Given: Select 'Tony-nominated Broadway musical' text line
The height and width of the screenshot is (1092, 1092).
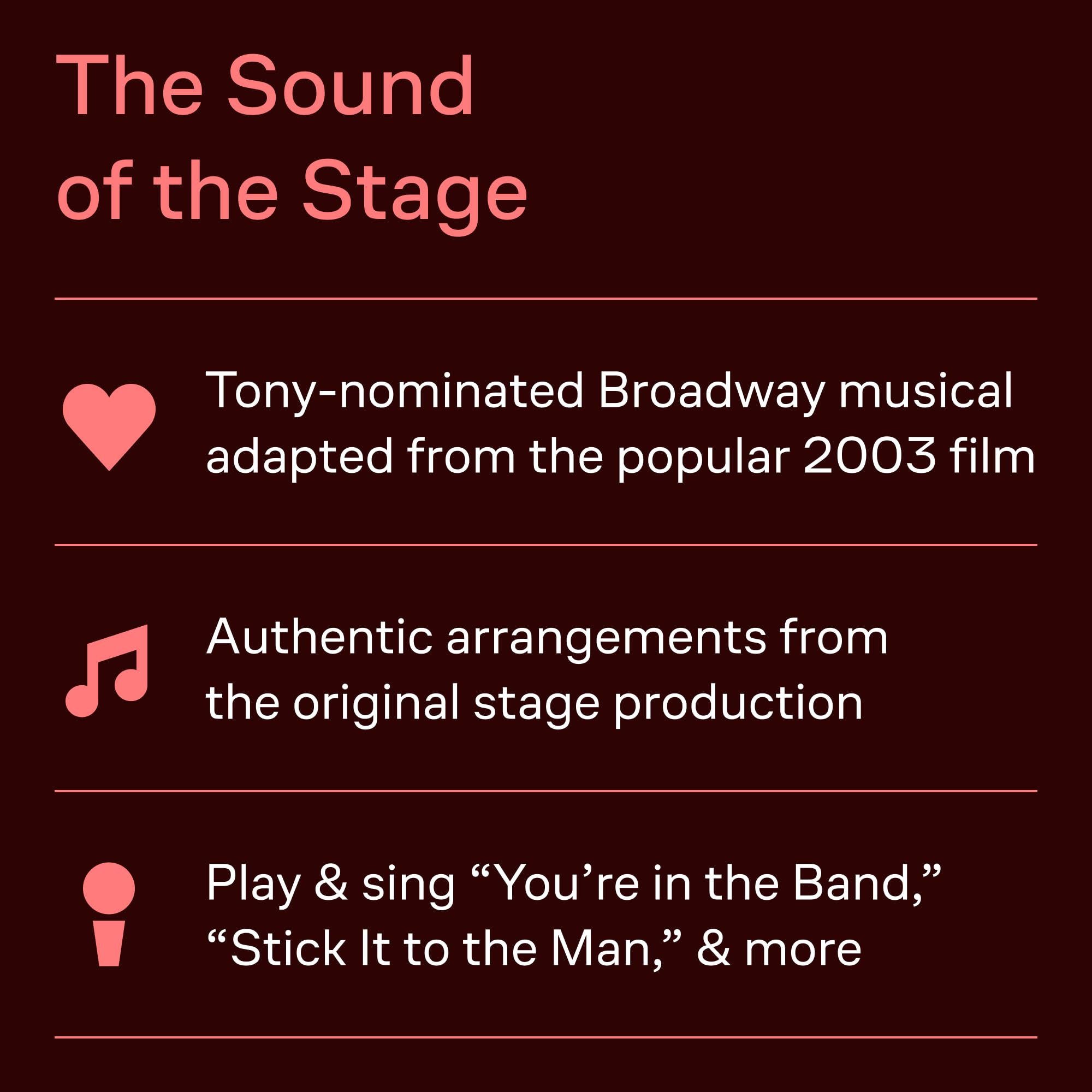Looking at the screenshot, I should 609,391.
